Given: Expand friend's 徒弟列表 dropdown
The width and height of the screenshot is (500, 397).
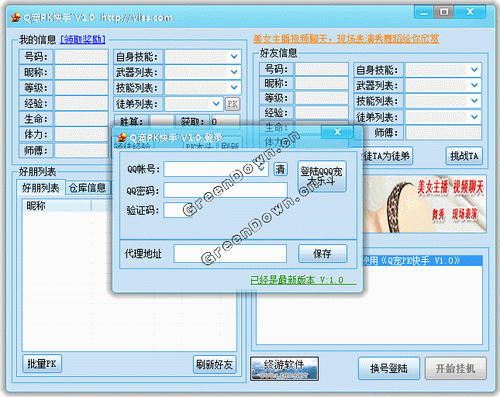Looking at the screenshot, I should pos(474,117).
